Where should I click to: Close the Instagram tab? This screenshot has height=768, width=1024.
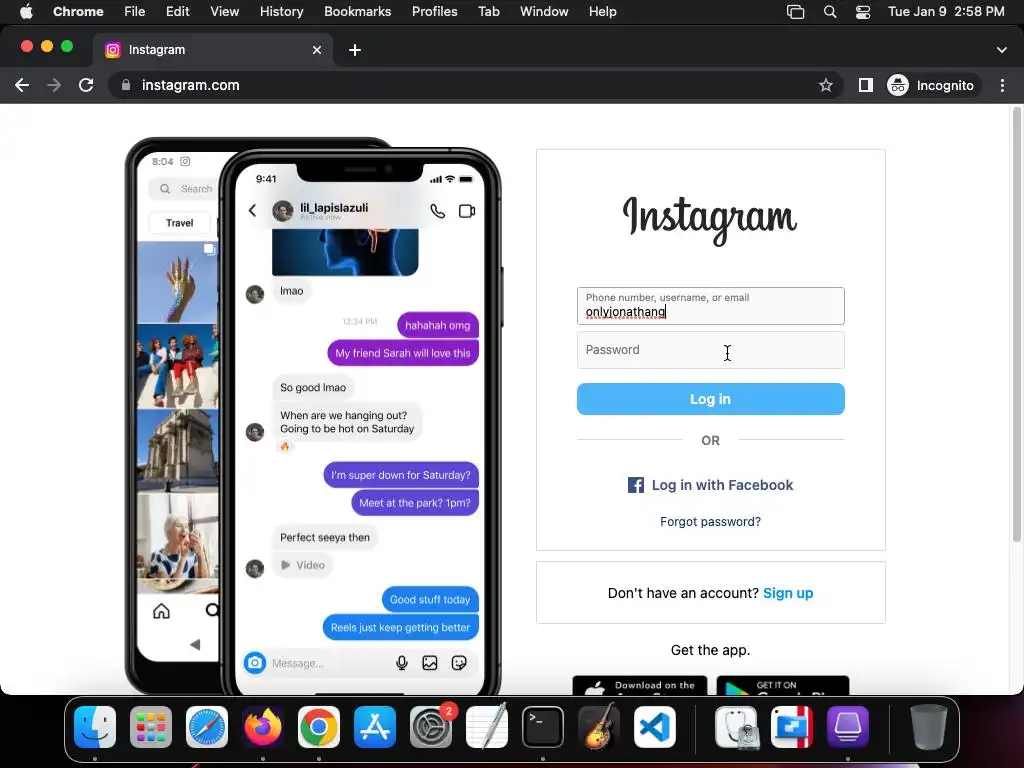click(x=317, y=50)
